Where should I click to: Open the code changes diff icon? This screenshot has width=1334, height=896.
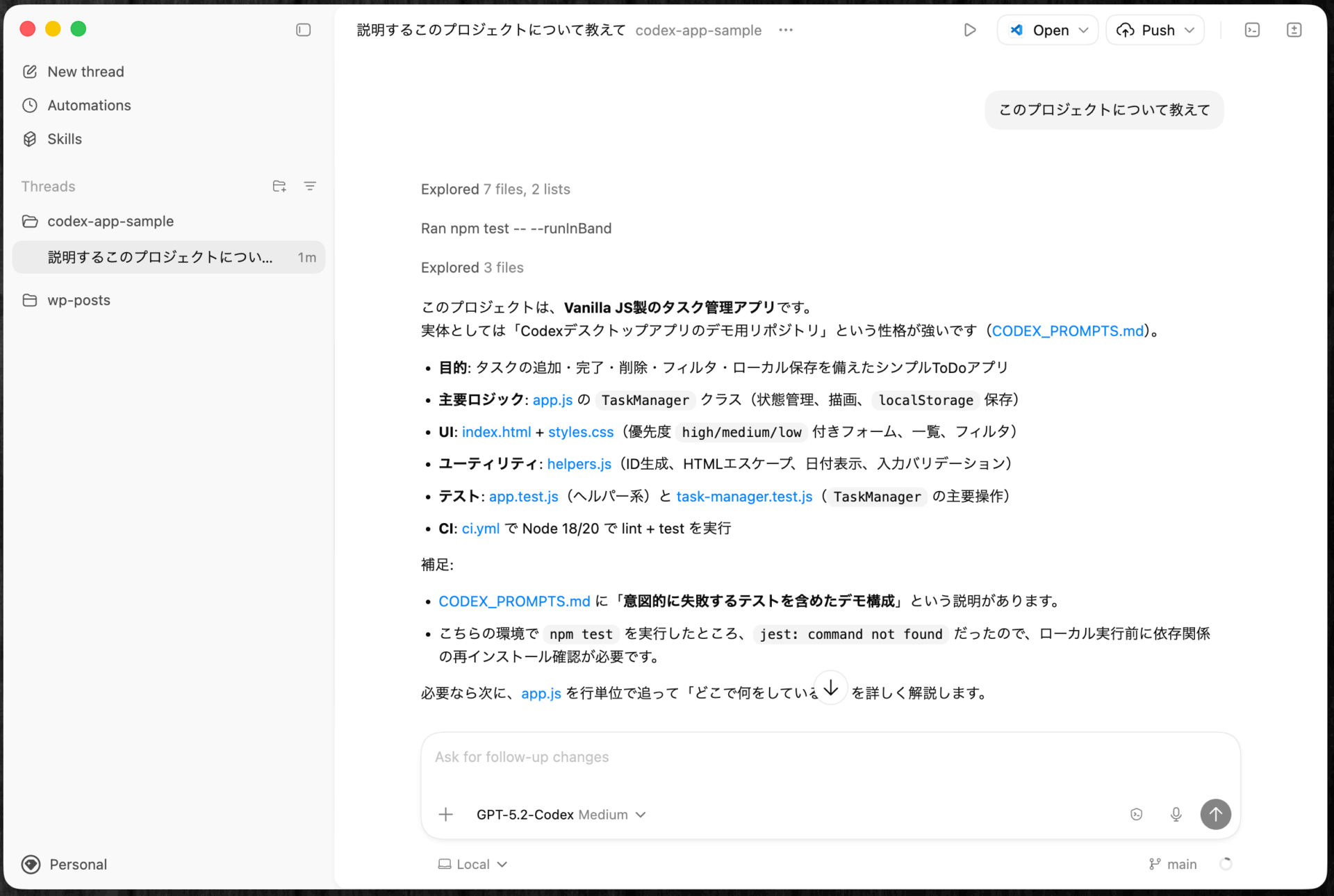click(1294, 30)
